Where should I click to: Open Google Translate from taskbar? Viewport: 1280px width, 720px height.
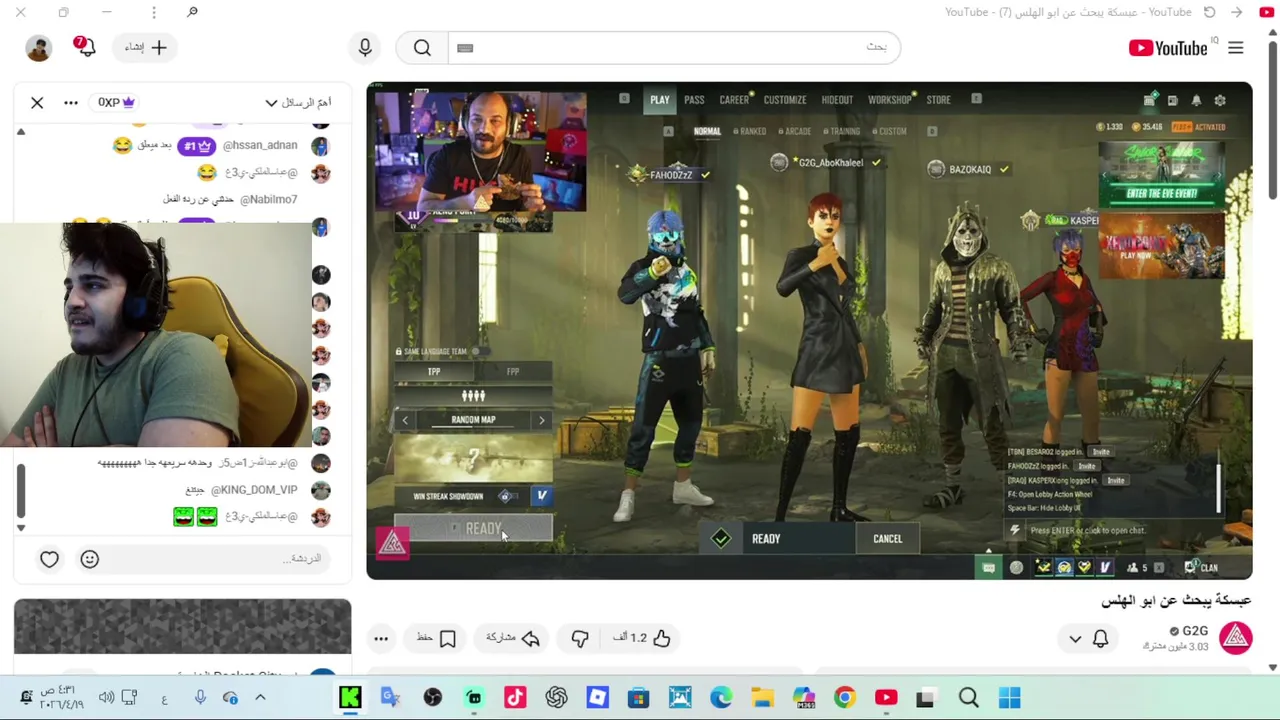coord(390,698)
